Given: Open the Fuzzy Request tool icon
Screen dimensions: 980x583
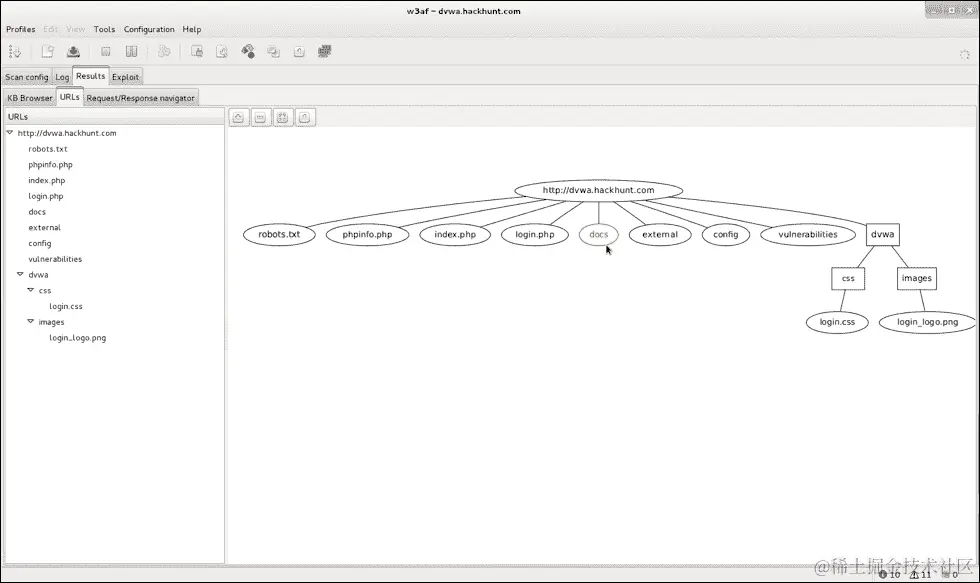Looking at the screenshot, I should pos(222,52).
